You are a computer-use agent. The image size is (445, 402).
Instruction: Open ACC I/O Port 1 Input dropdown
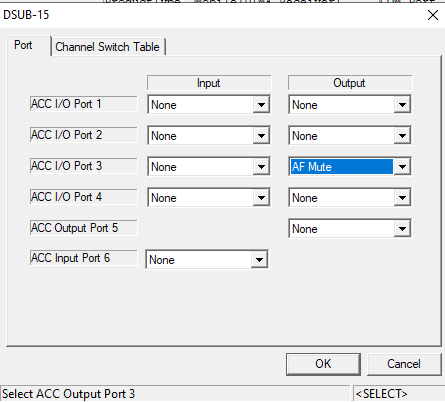click(209, 105)
